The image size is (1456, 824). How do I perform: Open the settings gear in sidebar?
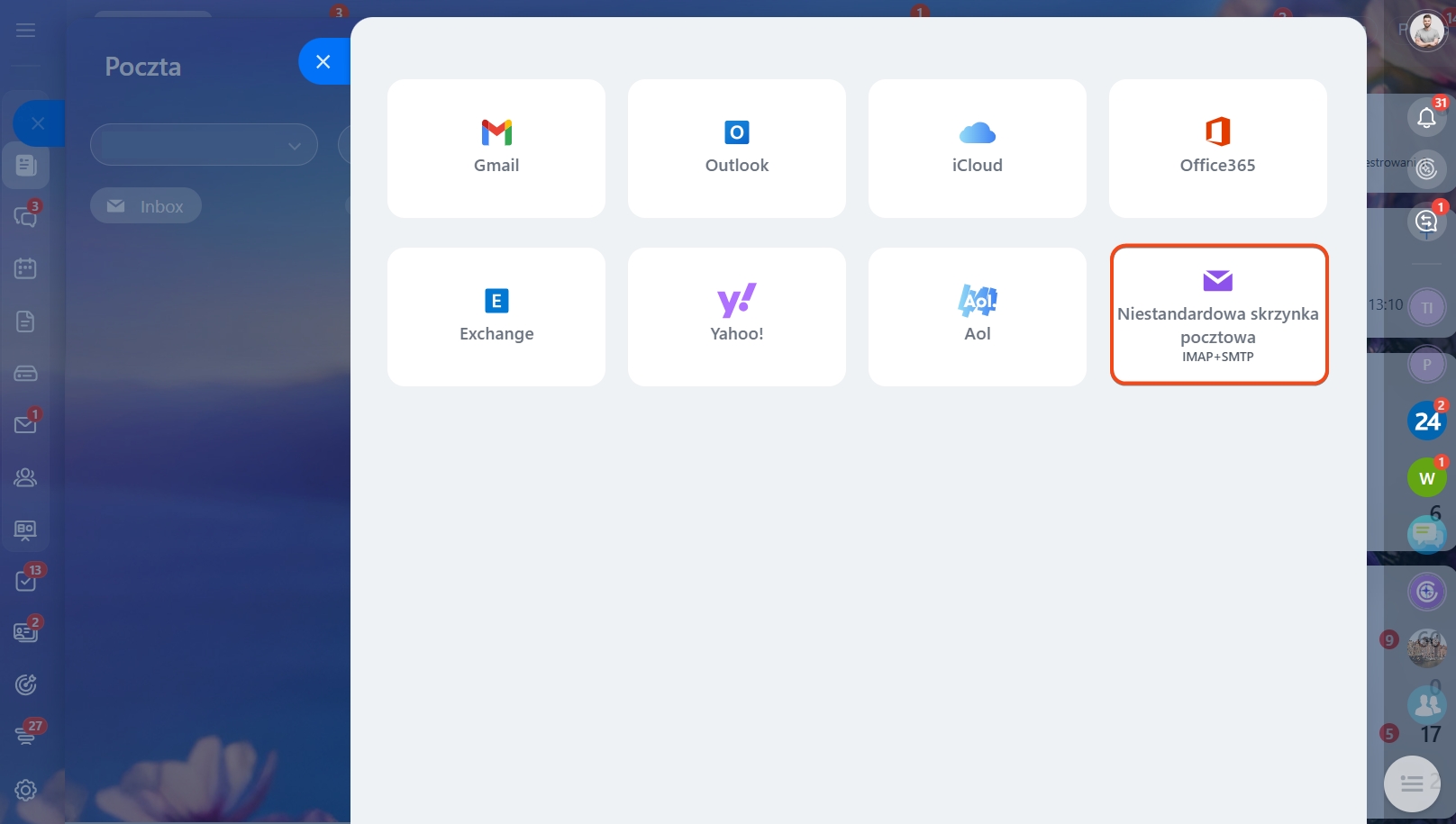(x=25, y=790)
